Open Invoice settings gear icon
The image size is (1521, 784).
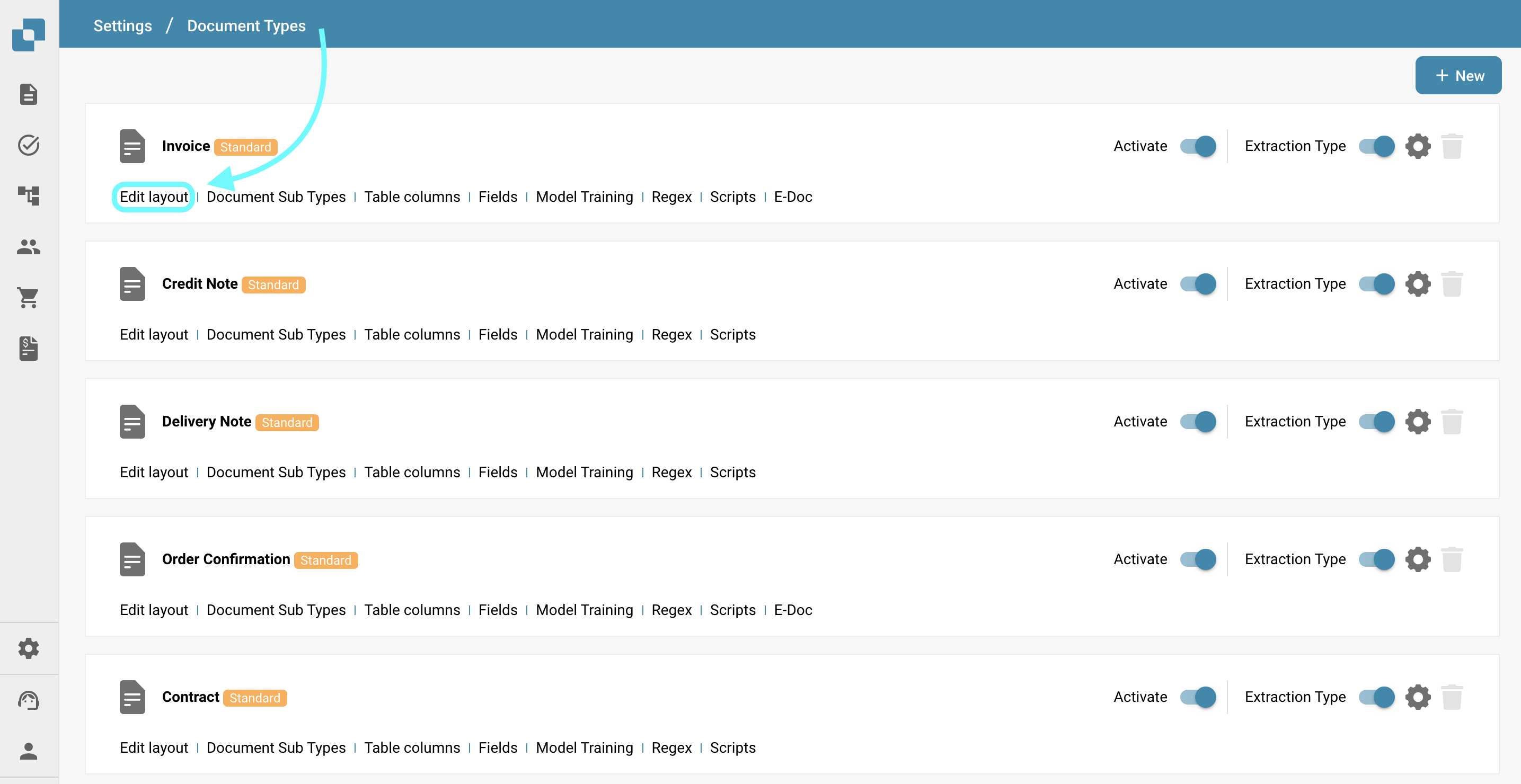(1417, 146)
